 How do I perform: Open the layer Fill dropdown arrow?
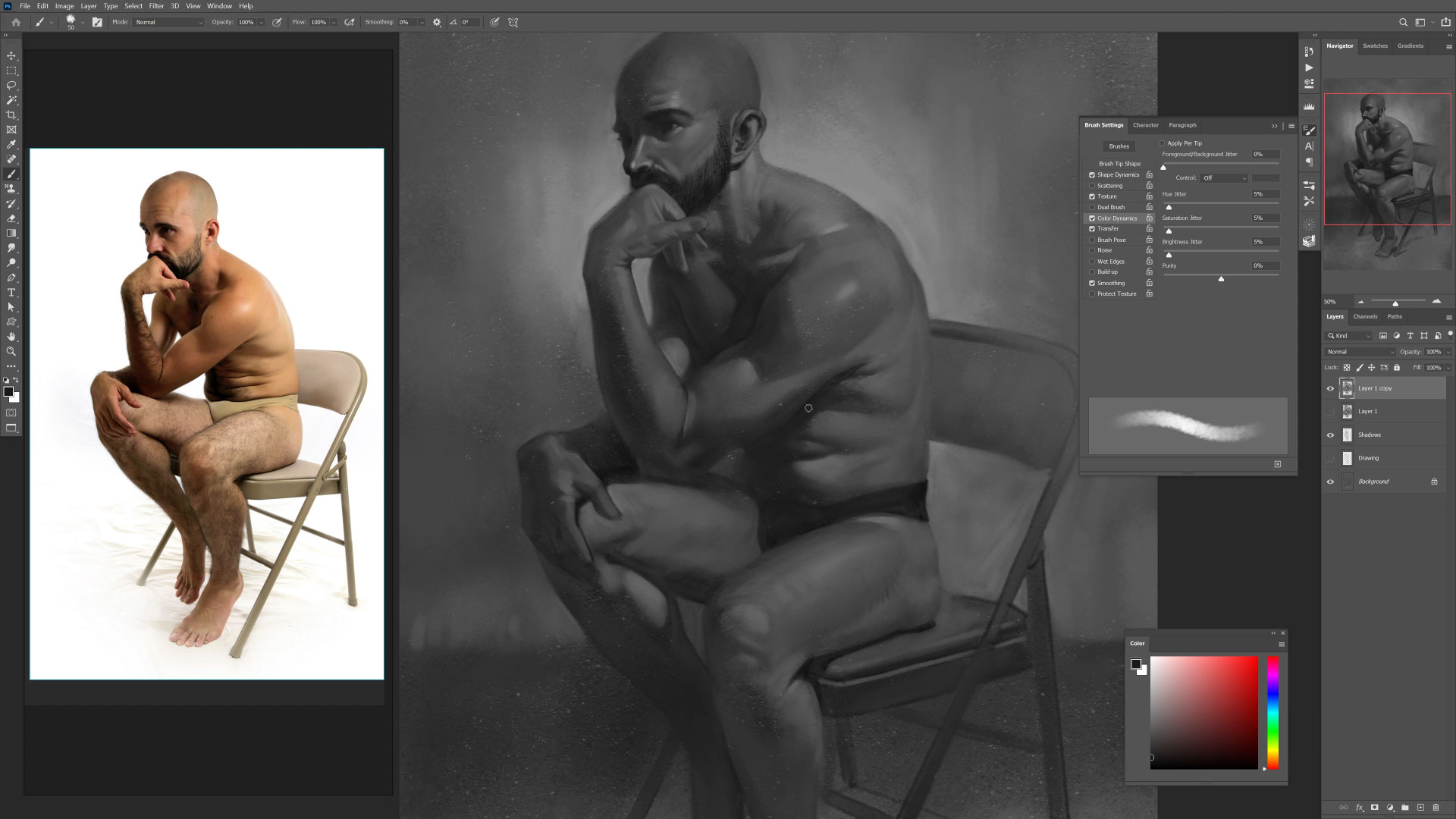(1448, 368)
